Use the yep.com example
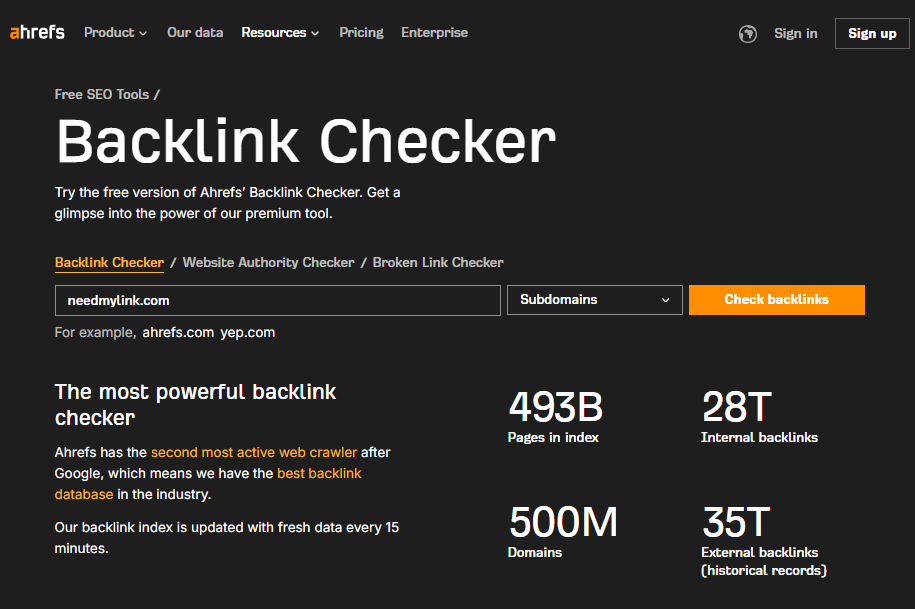The image size is (915, 609). [x=247, y=332]
